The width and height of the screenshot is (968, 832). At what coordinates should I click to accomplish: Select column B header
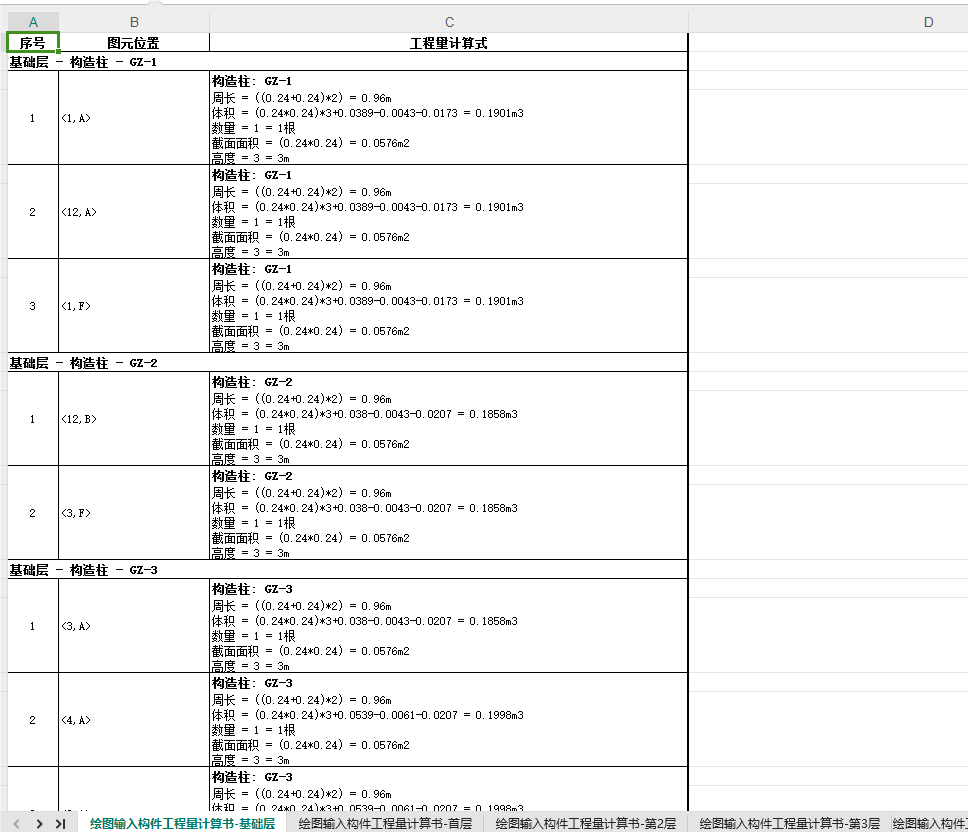pos(134,22)
